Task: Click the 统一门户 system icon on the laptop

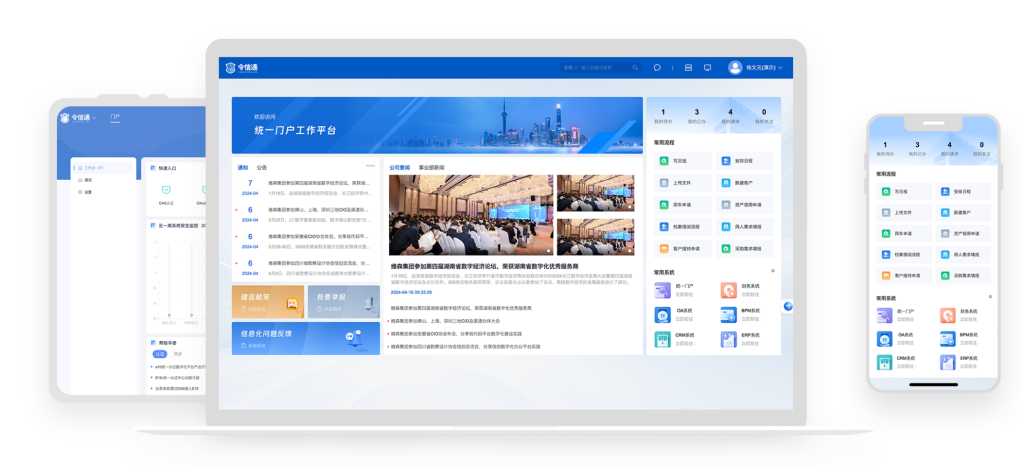Action: tap(663, 290)
